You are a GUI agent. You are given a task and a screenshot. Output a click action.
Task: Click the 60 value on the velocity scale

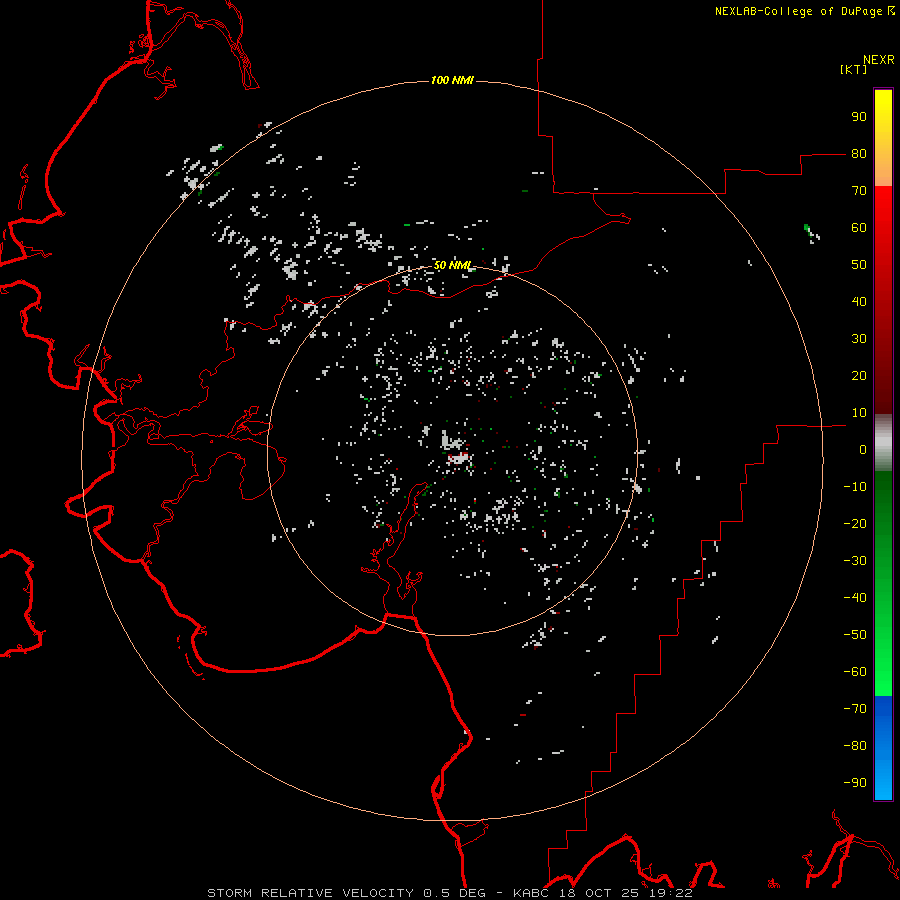[859, 228]
